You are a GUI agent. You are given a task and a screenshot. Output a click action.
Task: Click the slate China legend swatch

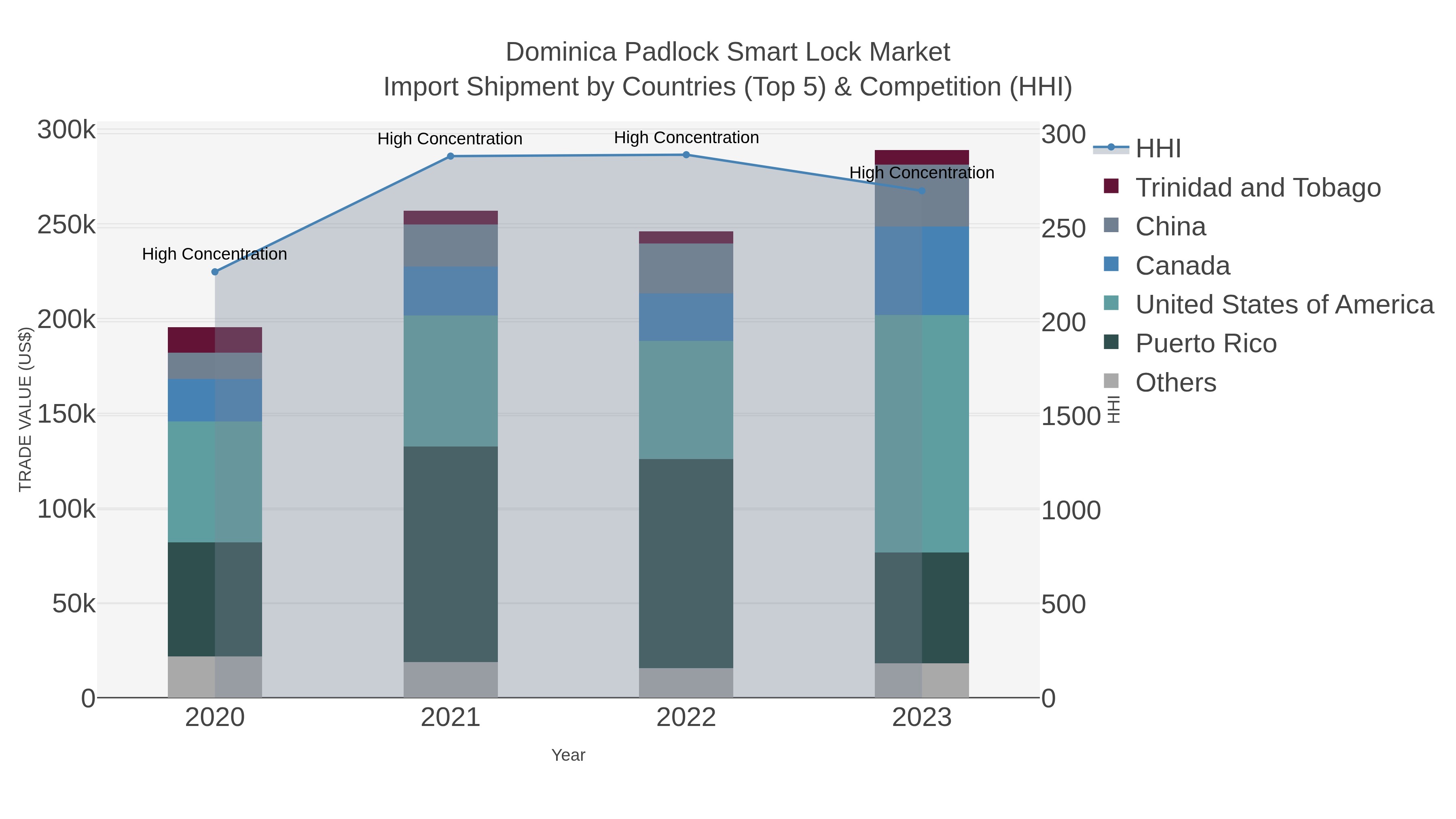(1111, 225)
